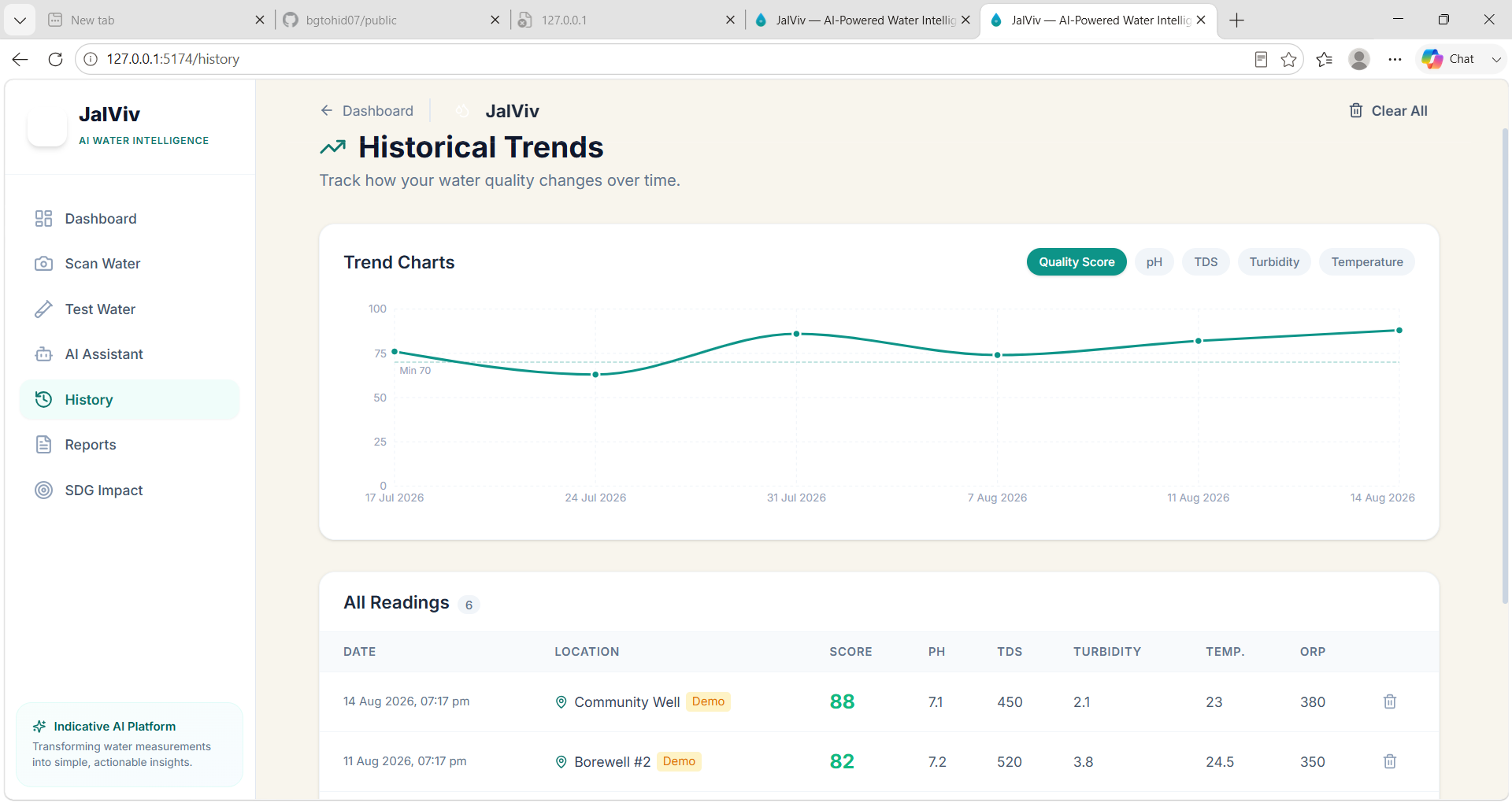Viewport: 1512px width, 803px height.
Task: Open the SDG Impact target icon
Action: (x=43, y=490)
